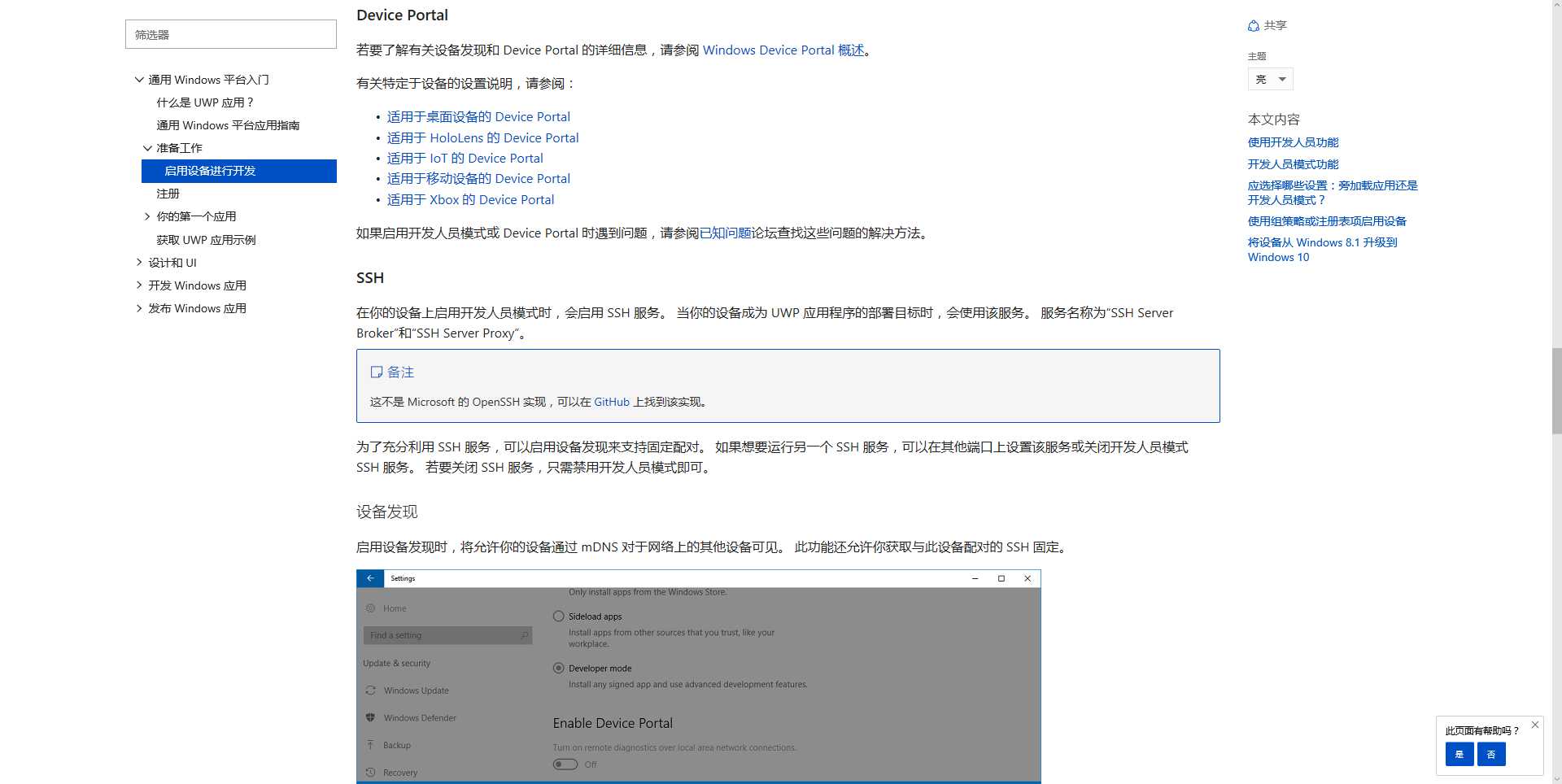Answer 是 in the feedback popup
The height and width of the screenshot is (784, 1562).
coord(1459,754)
